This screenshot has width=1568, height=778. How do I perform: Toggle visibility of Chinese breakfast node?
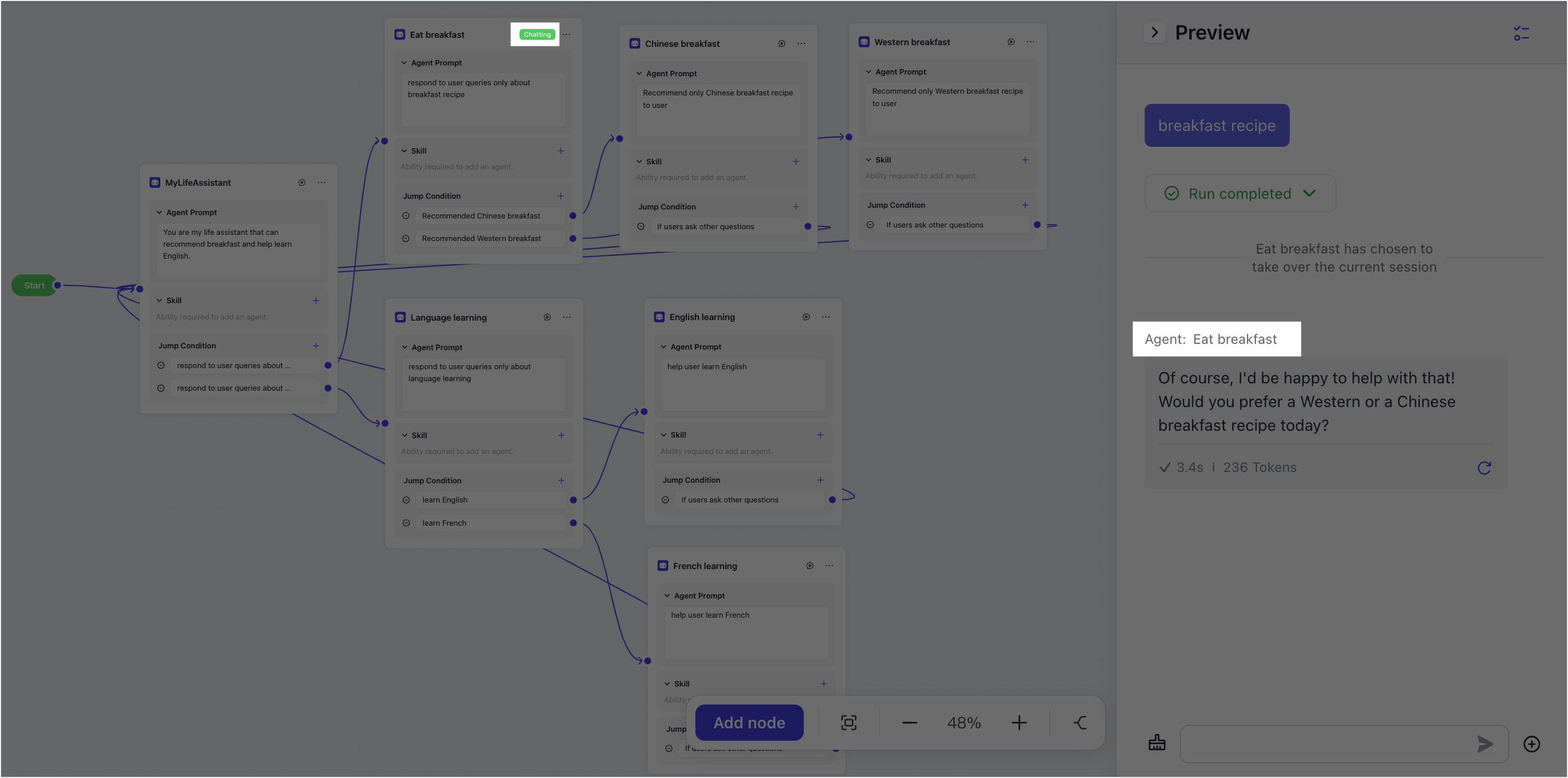(782, 43)
